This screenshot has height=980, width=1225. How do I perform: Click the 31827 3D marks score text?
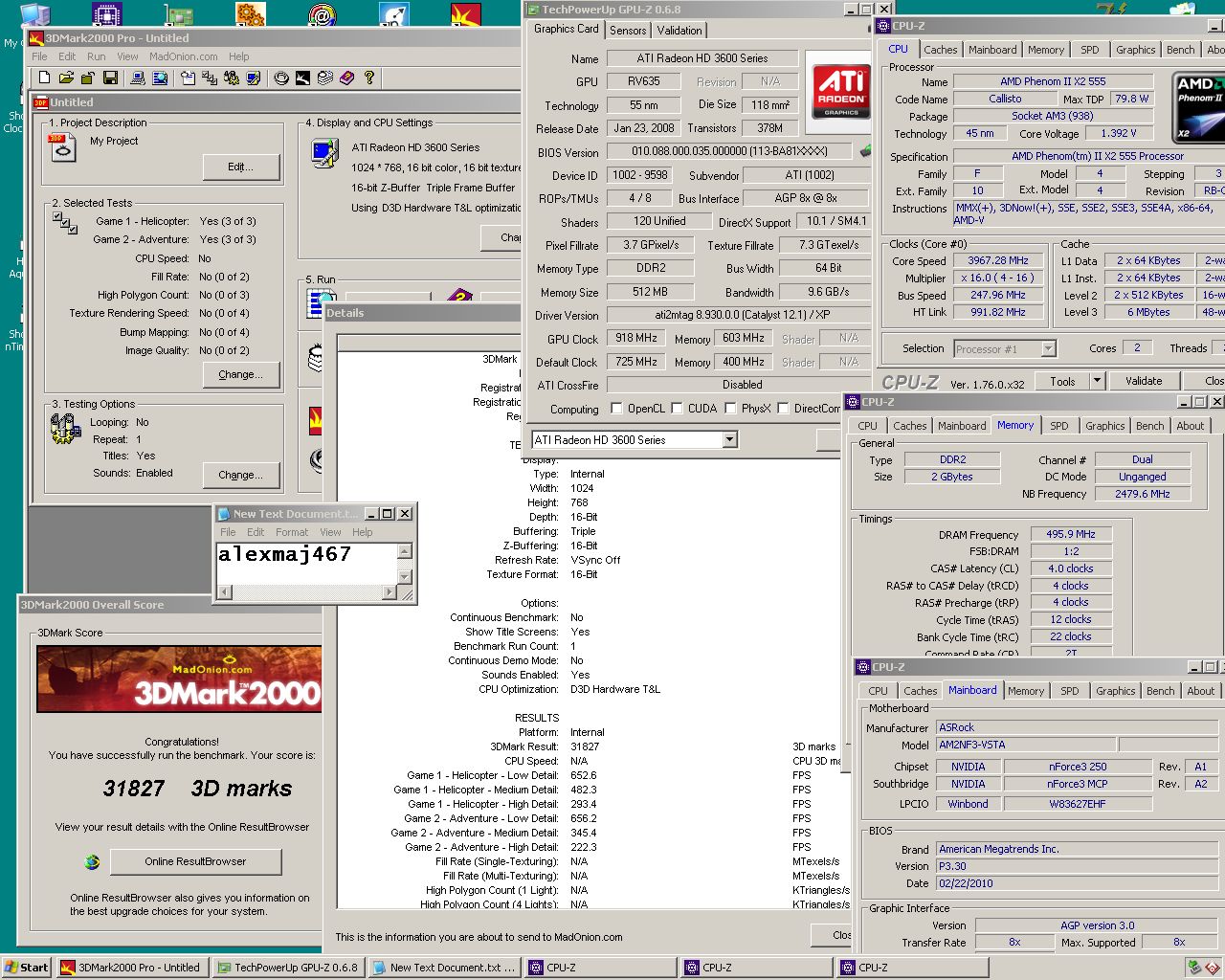pos(197,789)
